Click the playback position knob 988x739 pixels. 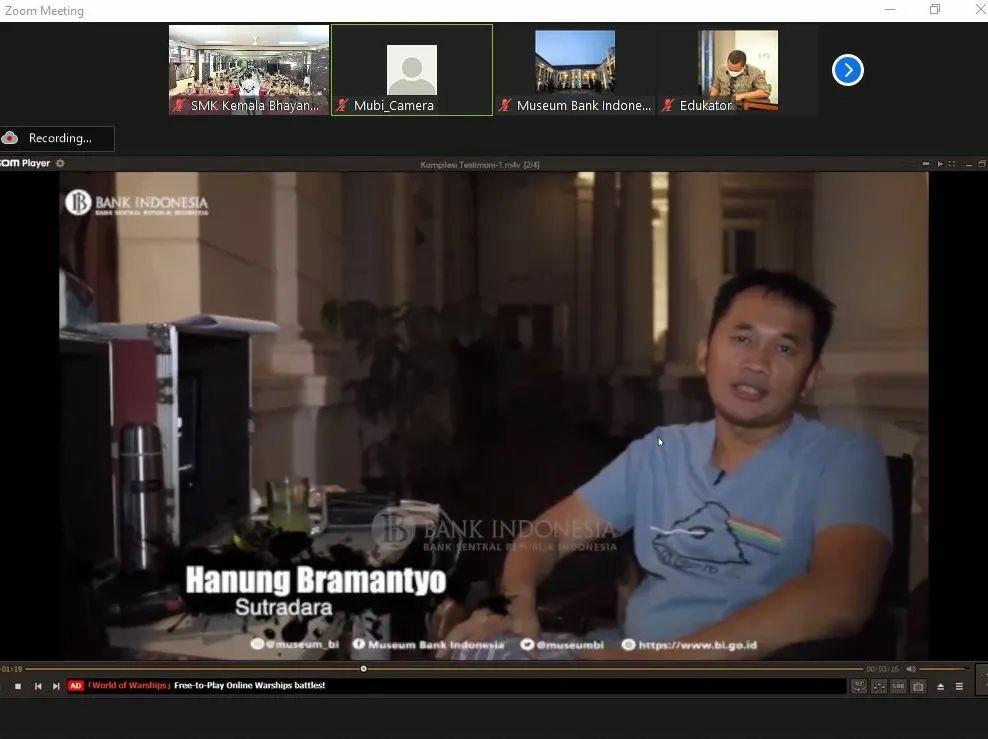click(x=364, y=668)
